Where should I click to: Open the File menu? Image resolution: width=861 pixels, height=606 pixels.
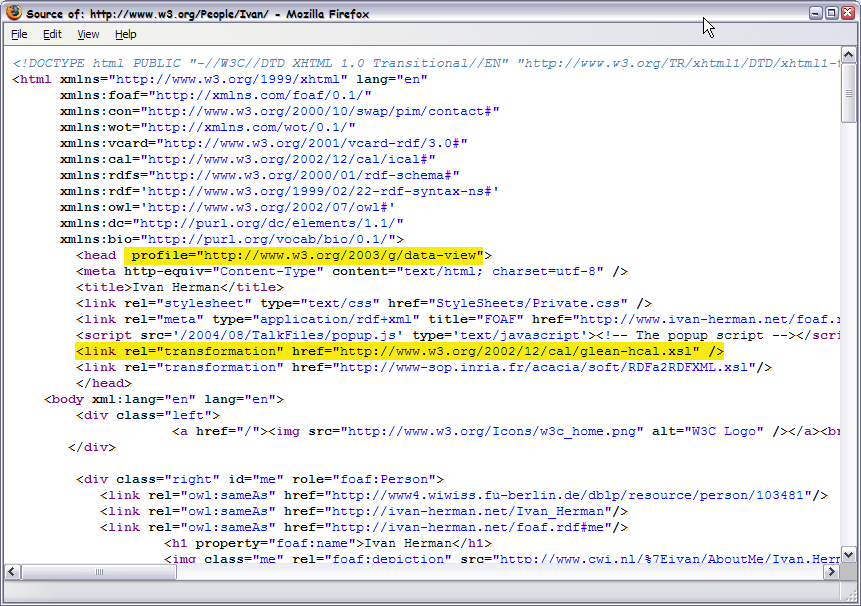click(19, 33)
